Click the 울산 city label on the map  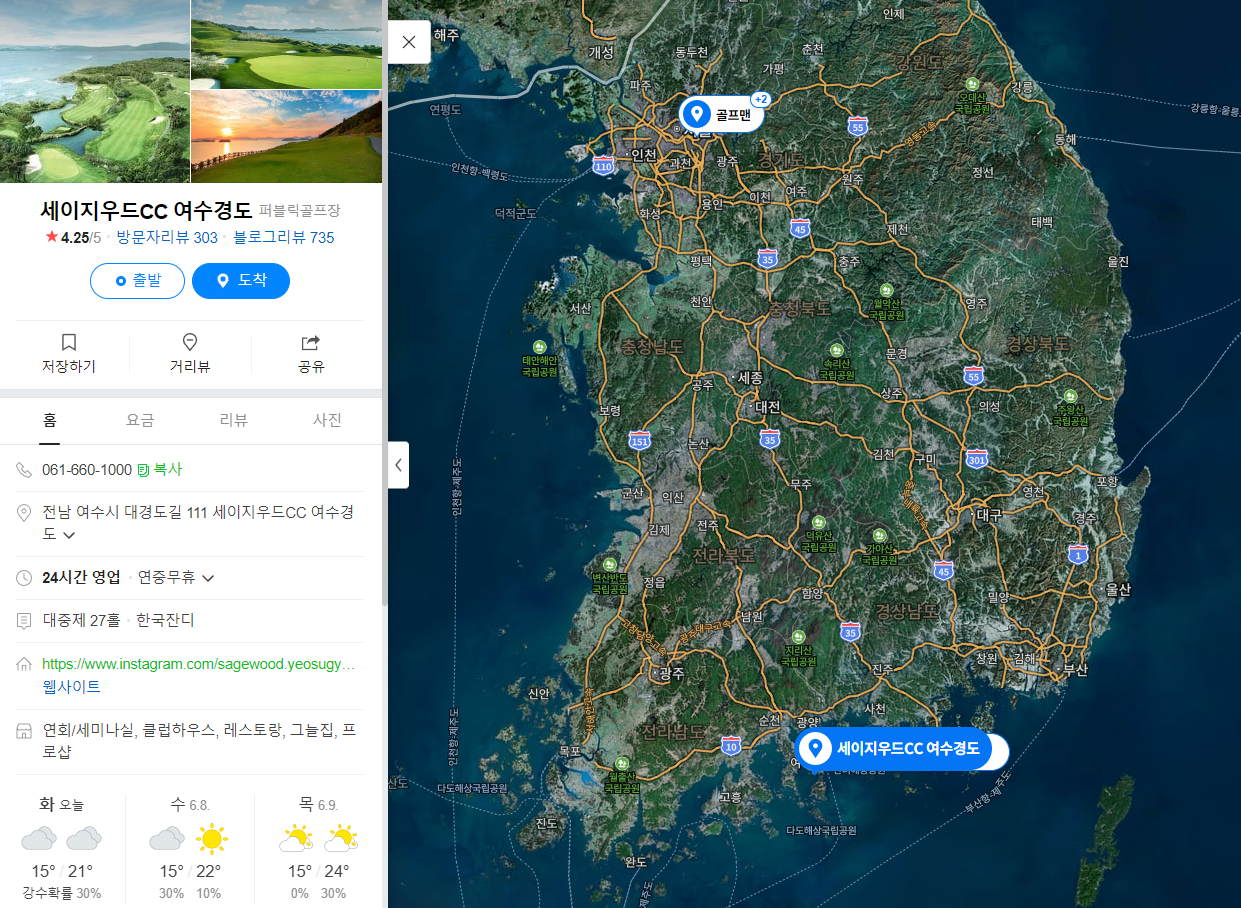click(1117, 590)
